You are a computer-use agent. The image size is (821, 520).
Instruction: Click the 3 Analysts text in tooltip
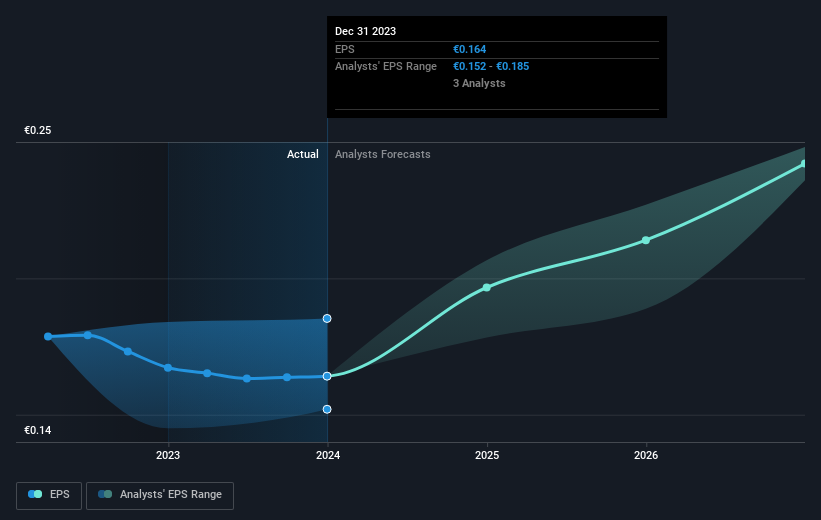coord(479,83)
